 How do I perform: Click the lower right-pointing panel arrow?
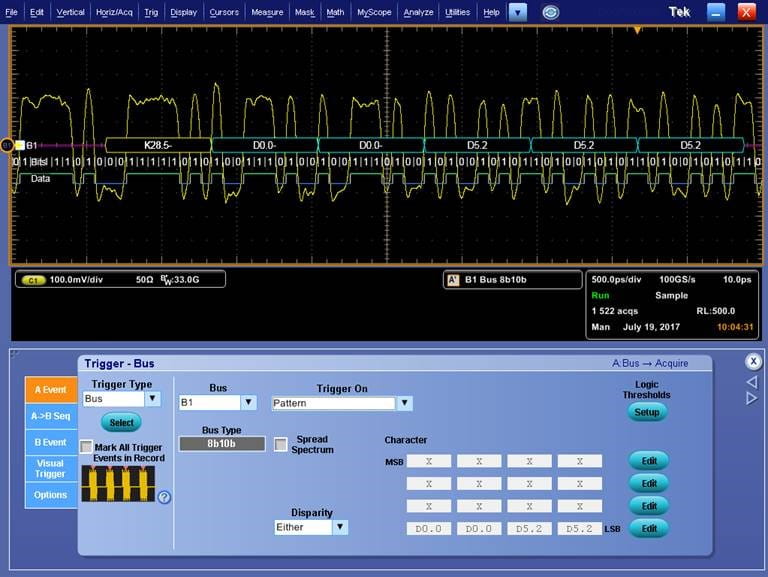(752, 398)
